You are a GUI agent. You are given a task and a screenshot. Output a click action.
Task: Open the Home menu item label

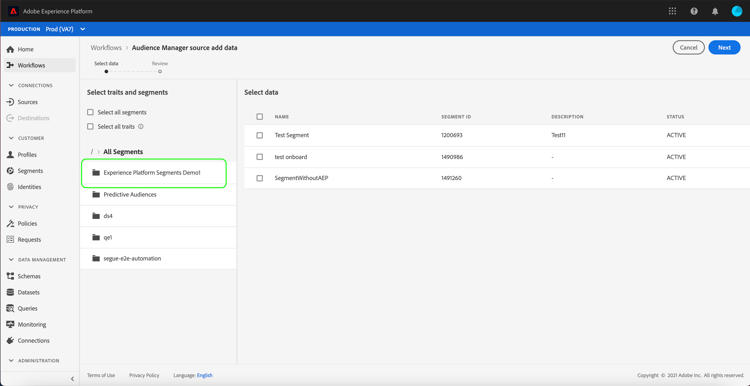tap(26, 49)
